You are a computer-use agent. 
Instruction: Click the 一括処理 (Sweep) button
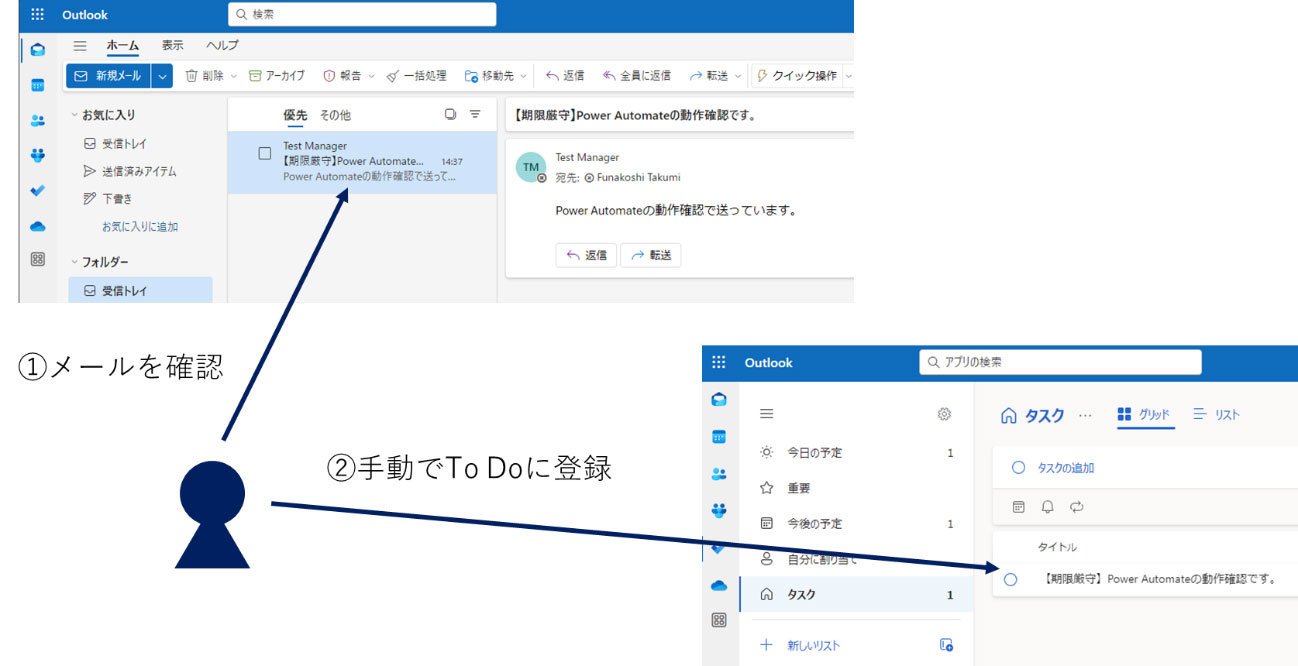tap(416, 75)
